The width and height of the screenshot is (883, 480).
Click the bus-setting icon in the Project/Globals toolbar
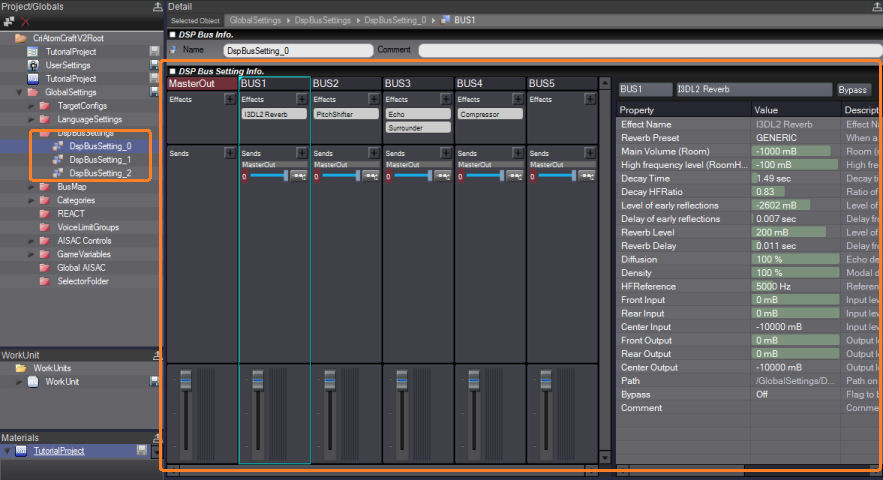click(8, 21)
